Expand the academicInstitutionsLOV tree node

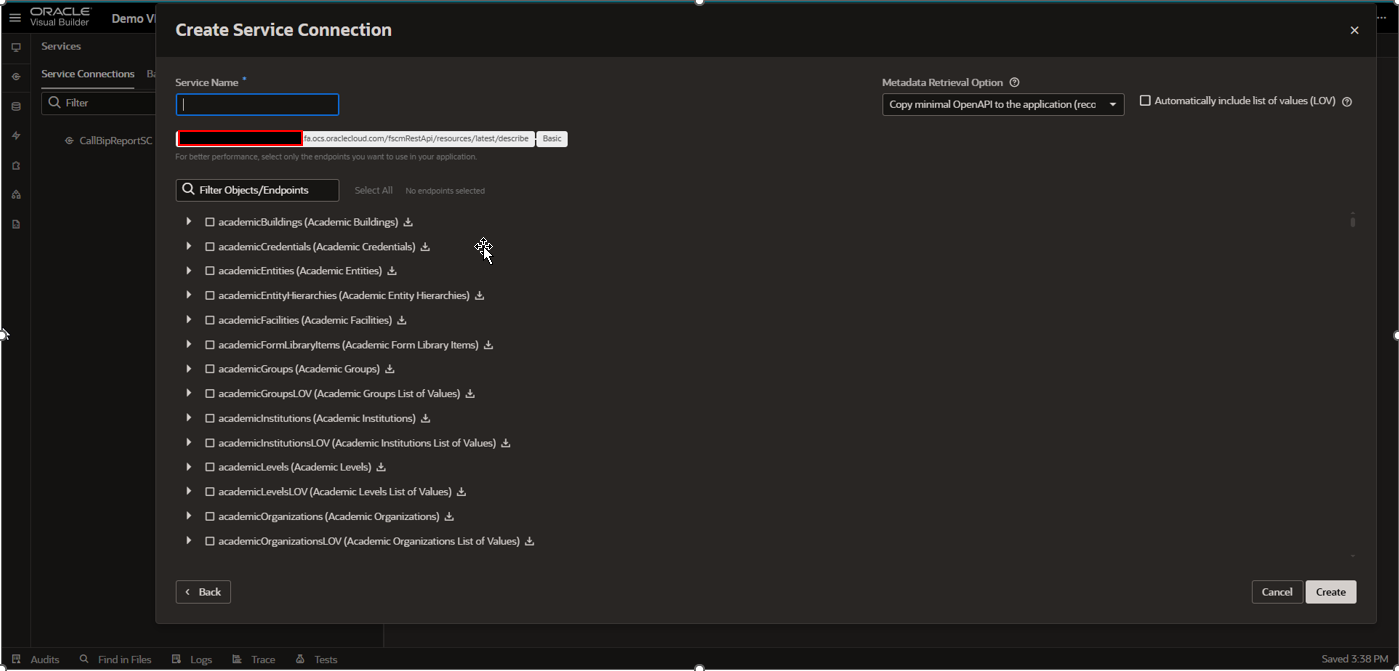[x=189, y=442]
